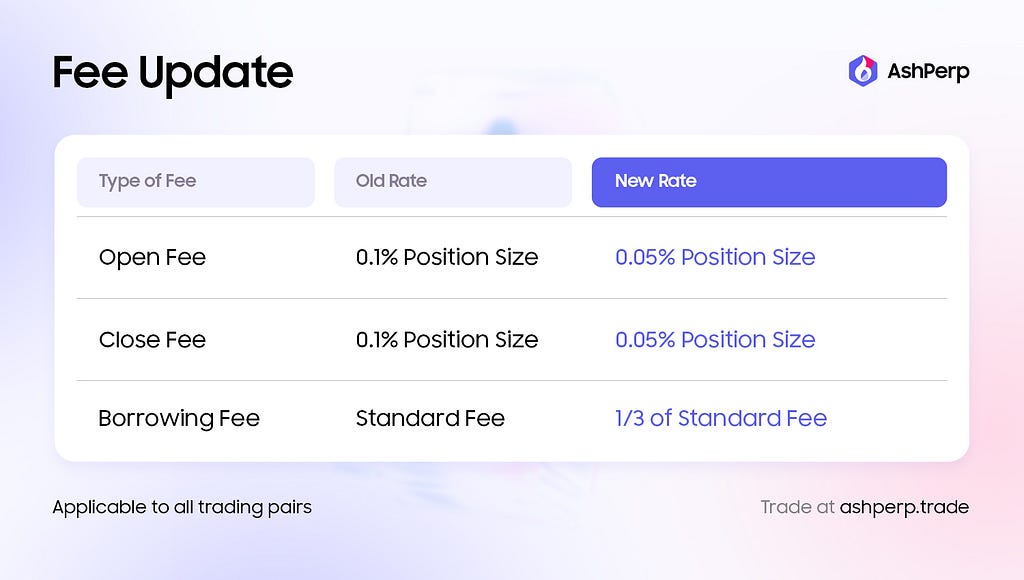Click the Close Fee row label
The height and width of the screenshot is (580, 1024).
pyautogui.click(x=152, y=340)
